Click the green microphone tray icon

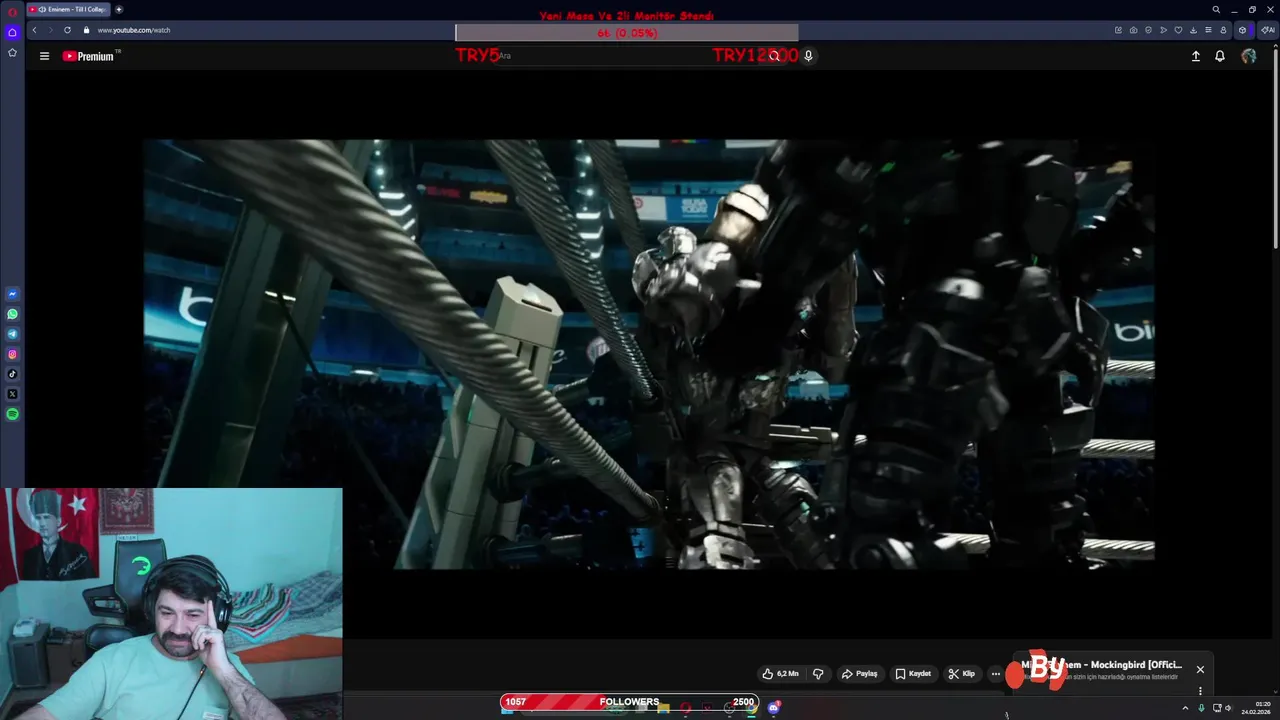coord(1201,708)
